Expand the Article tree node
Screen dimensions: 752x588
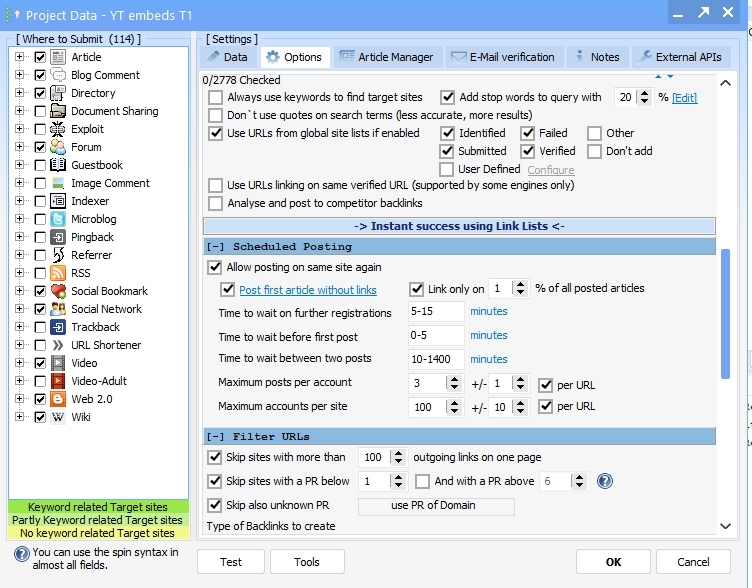pos(19,57)
